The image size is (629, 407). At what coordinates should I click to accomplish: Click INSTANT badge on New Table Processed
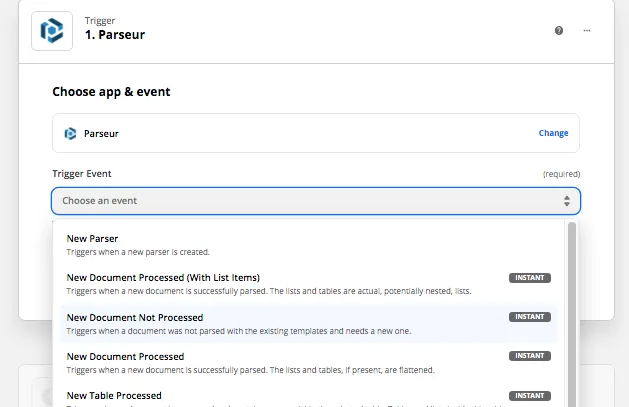(529, 395)
